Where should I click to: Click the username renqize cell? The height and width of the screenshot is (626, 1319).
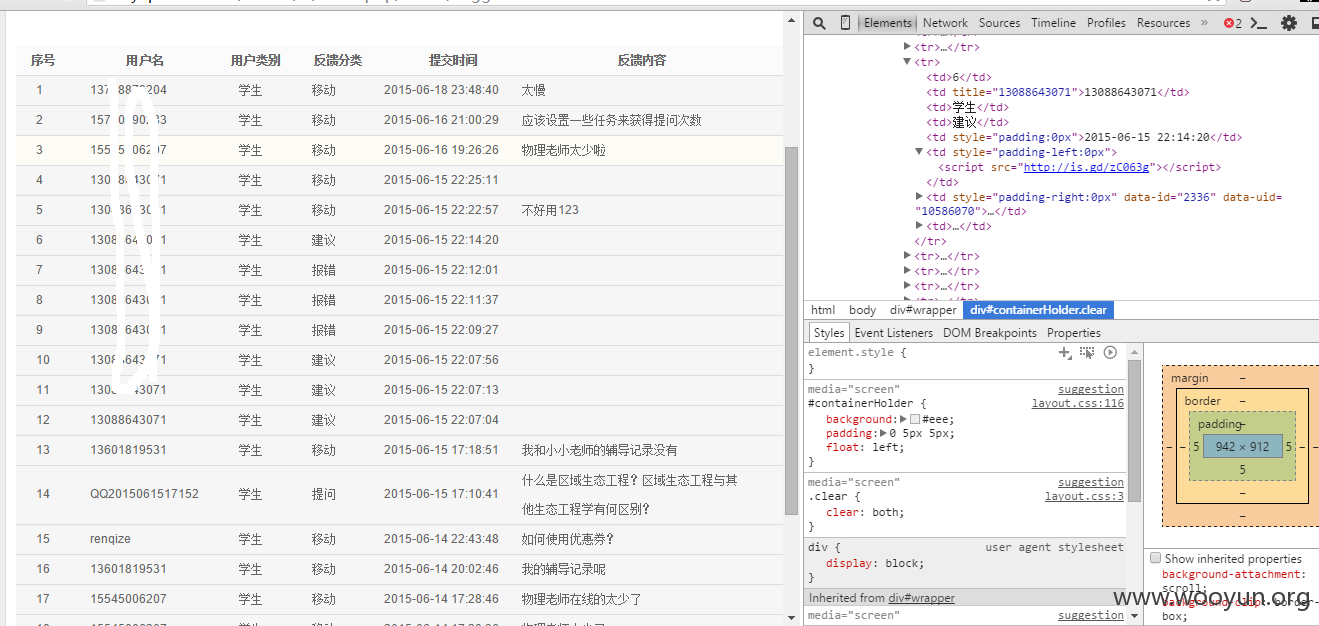(x=110, y=539)
